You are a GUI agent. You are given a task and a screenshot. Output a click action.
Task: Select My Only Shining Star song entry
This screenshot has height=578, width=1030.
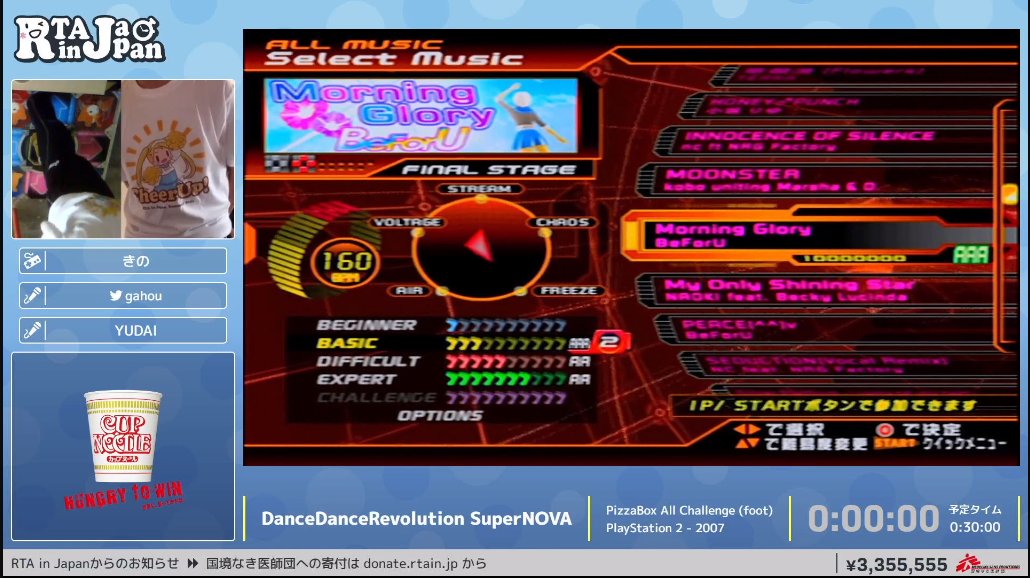click(818, 290)
